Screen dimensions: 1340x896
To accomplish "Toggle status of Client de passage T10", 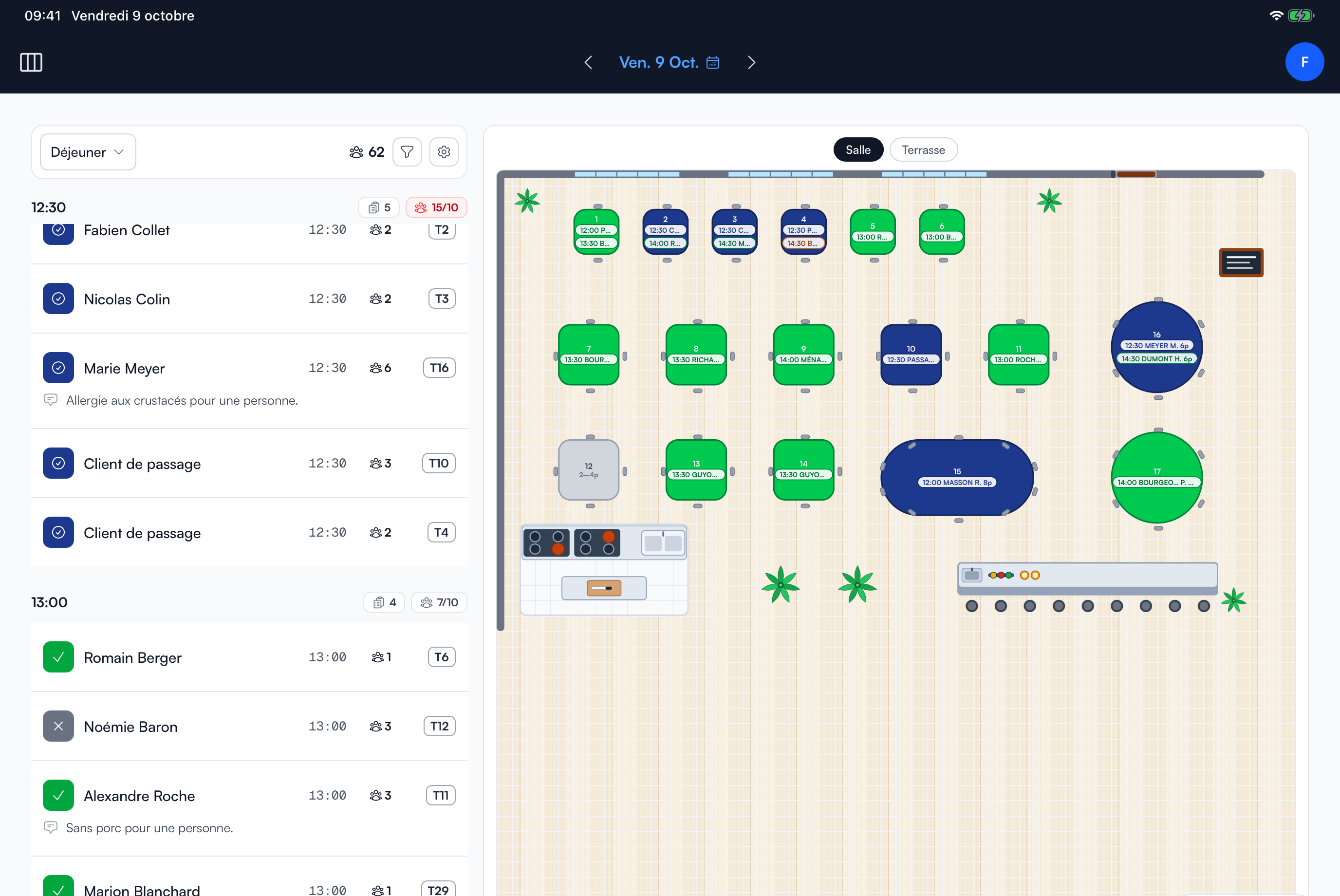I will (58, 463).
